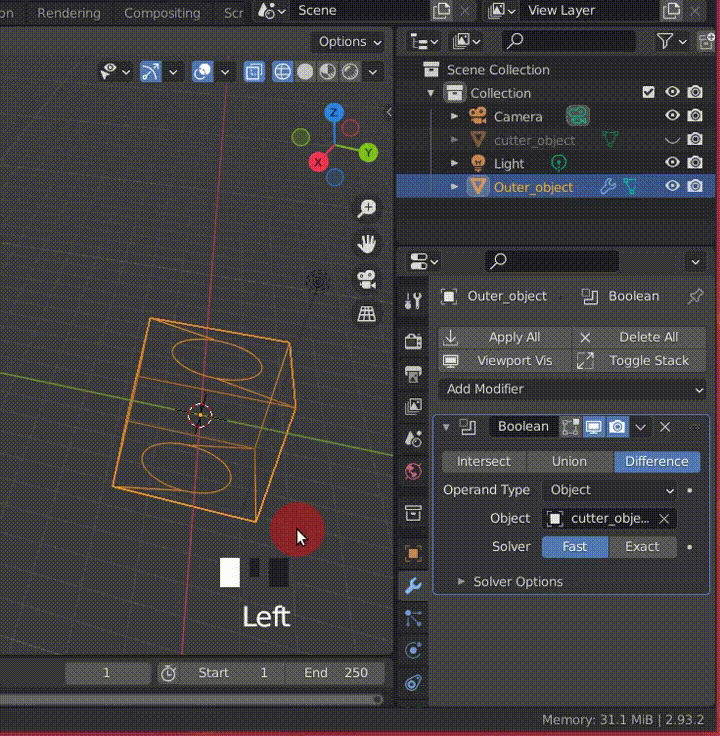
Task: Click wrench modifier icon on Outer_object row
Action: click(608, 187)
